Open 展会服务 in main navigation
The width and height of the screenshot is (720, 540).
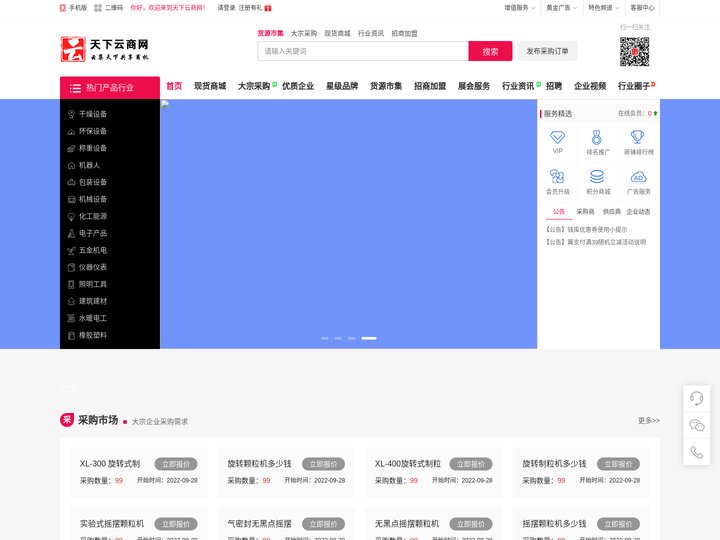pyautogui.click(x=473, y=86)
